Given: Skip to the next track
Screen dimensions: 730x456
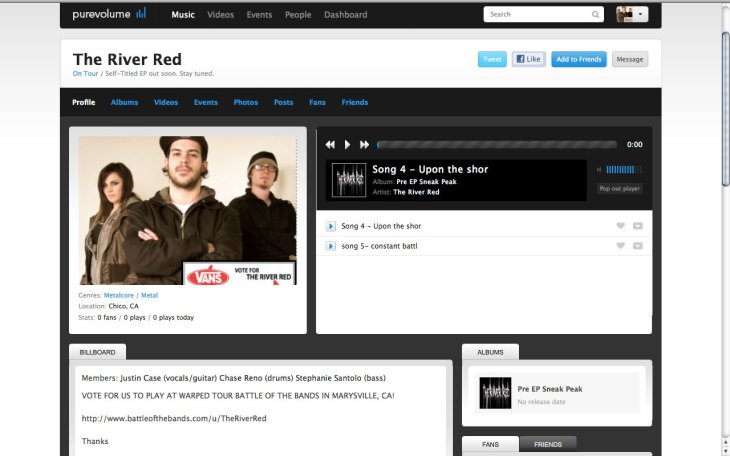Looking at the screenshot, I should [x=365, y=145].
